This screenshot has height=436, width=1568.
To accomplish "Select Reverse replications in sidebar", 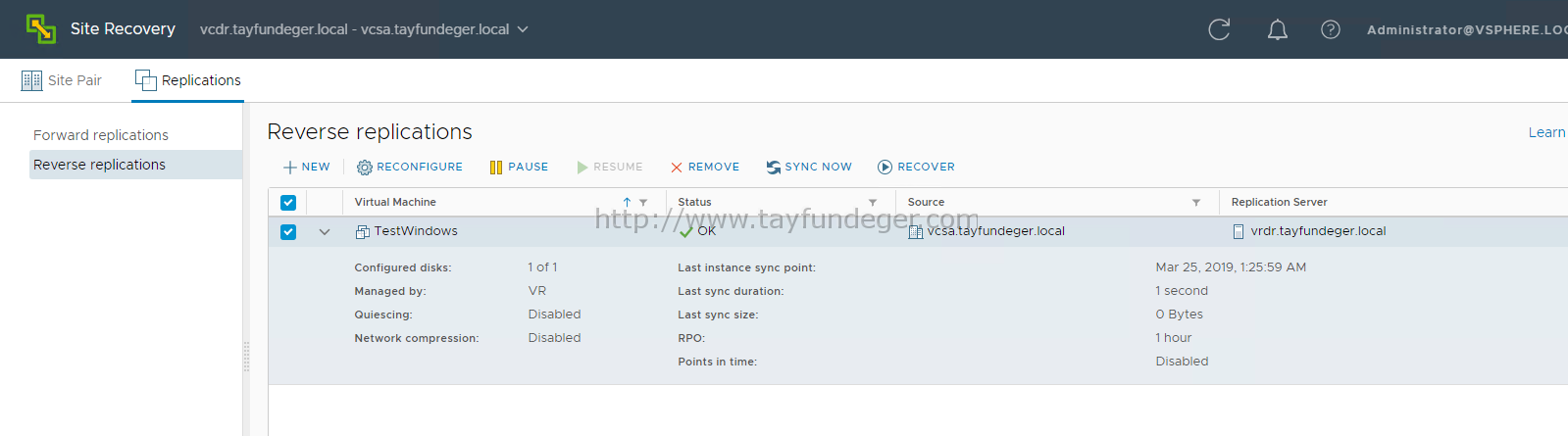I will click(136, 165).
